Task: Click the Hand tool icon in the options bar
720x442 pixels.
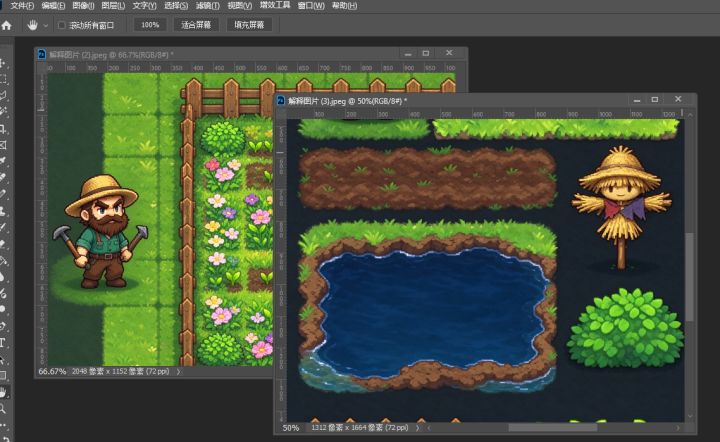Action: pos(32,25)
